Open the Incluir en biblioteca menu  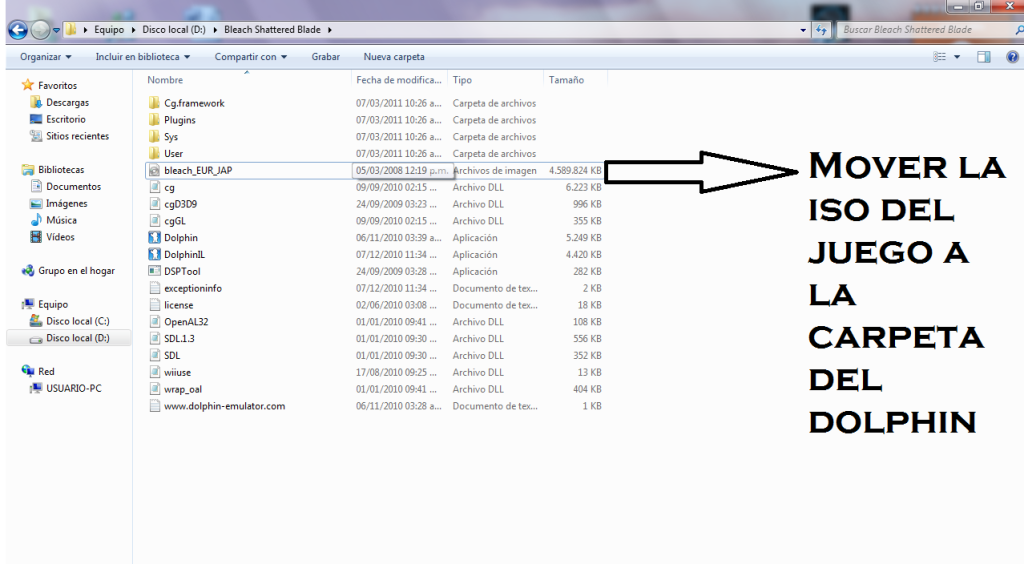[x=143, y=57]
